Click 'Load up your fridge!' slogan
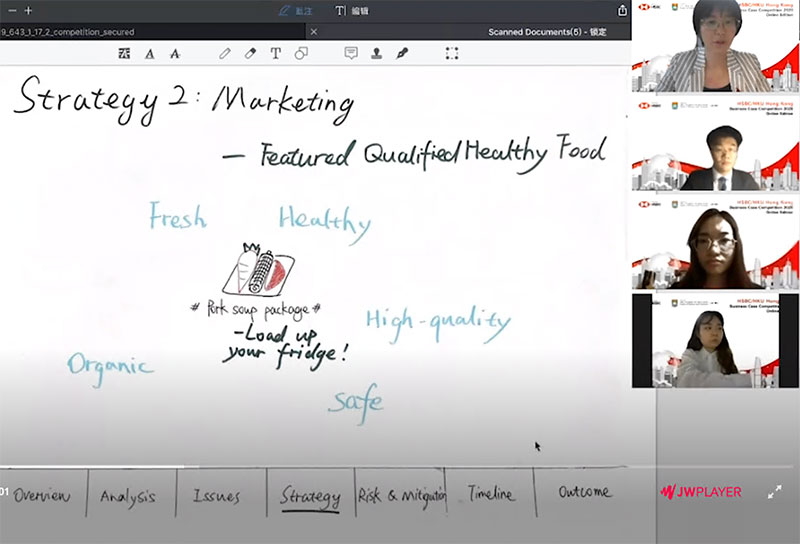This screenshot has width=800, height=544. point(287,345)
